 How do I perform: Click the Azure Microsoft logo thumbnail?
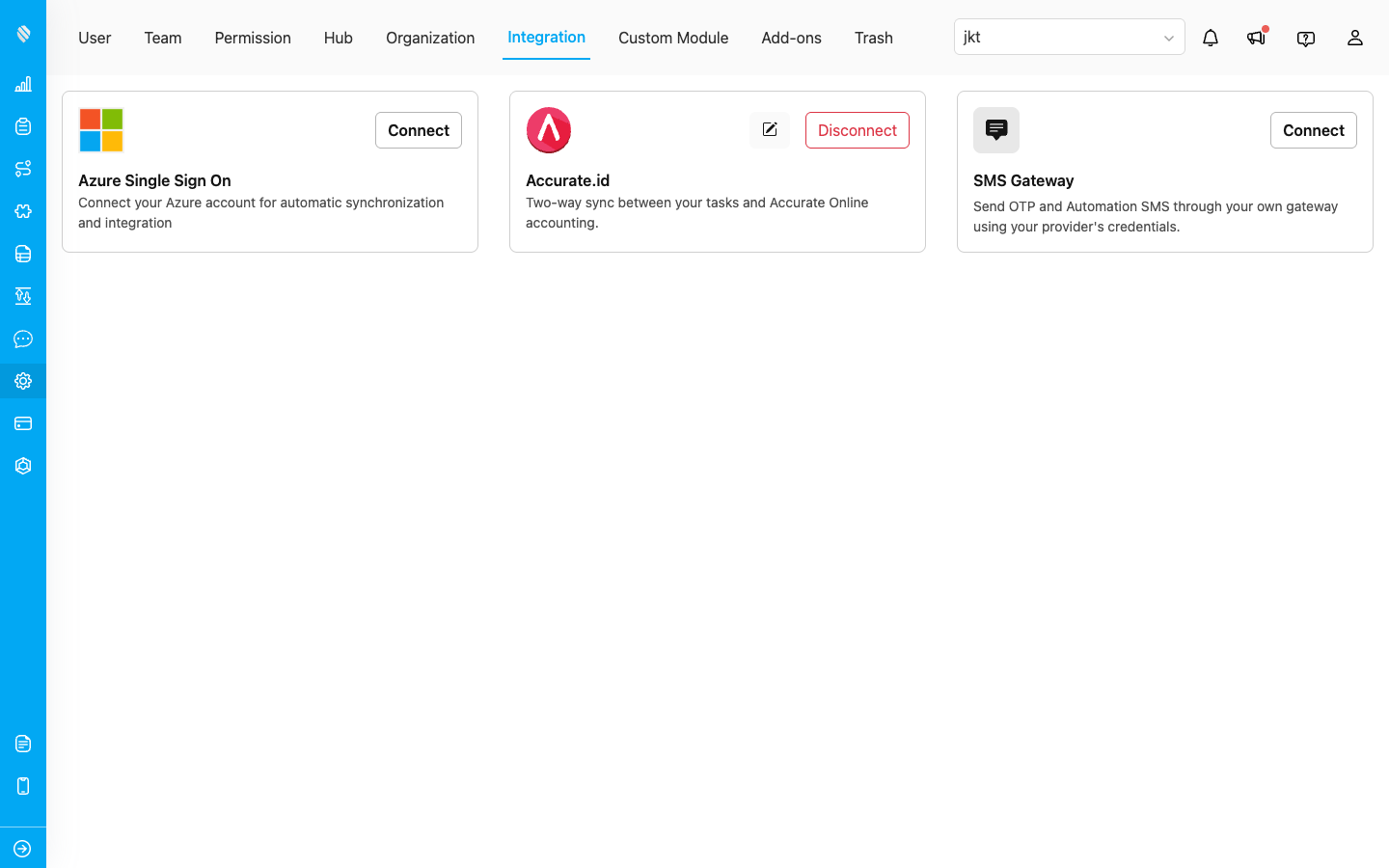pos(101,130)
